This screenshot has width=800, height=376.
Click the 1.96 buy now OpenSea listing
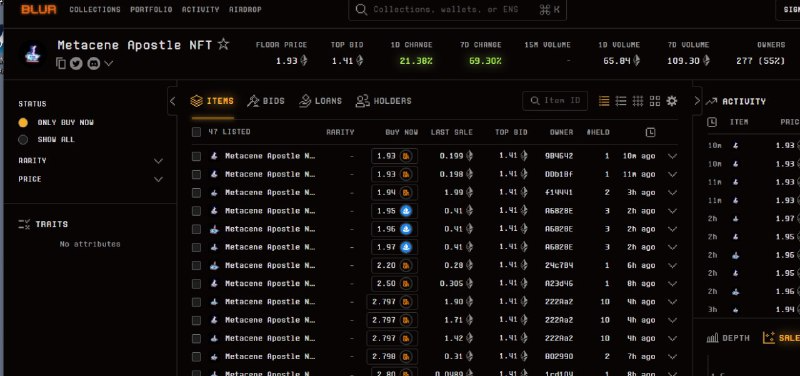pos(394,229)
